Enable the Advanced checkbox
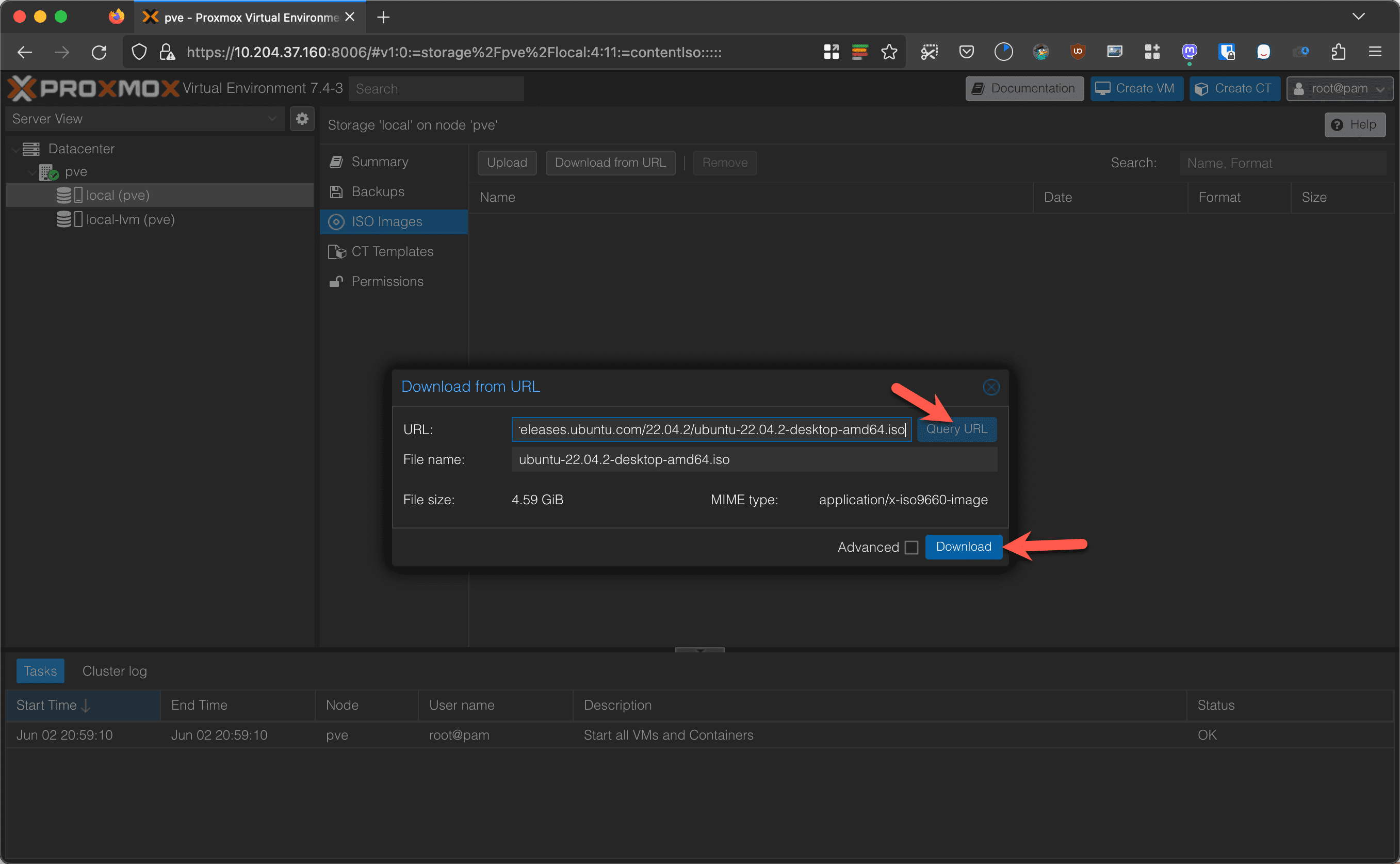The height and width of the screenshot is (864, 1400). tap(911, 548)
